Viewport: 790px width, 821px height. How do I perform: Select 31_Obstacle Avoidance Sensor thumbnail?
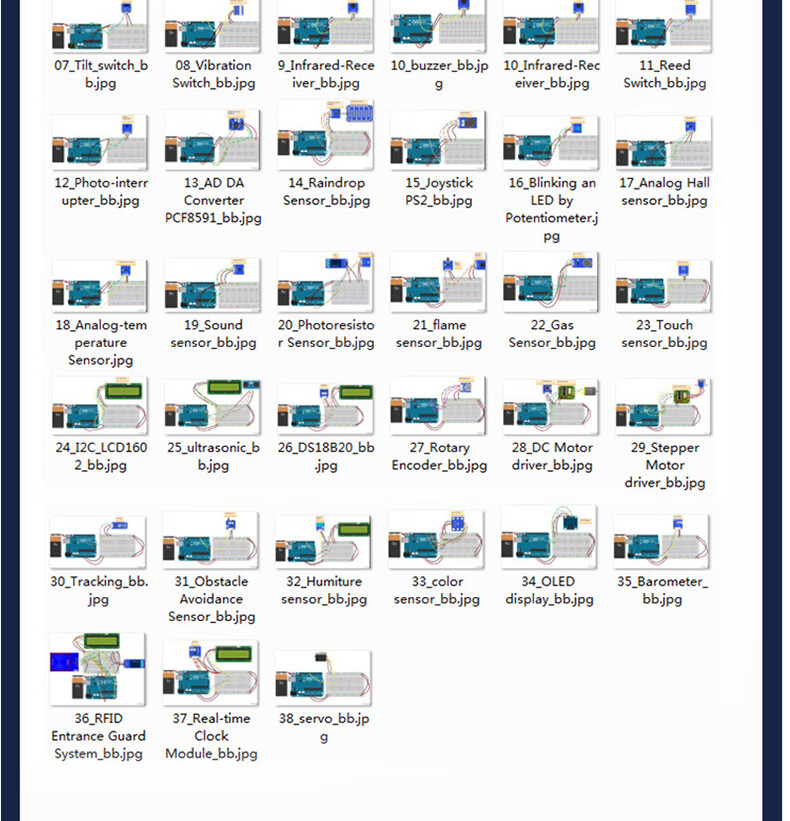pyautogui.click(x=210, y=540)
